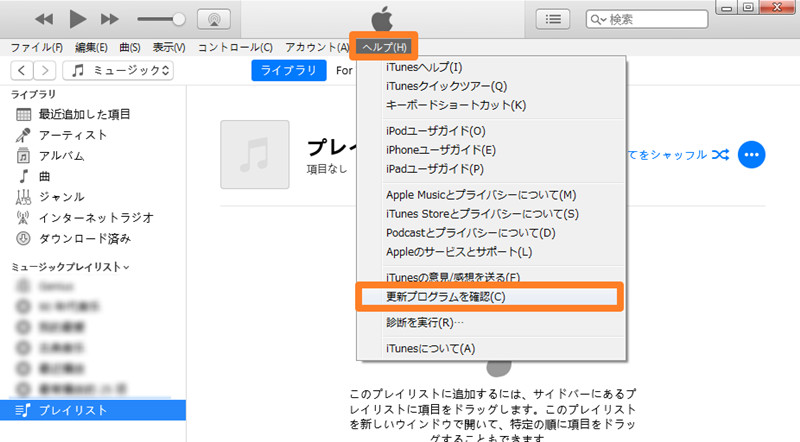Open the blue more options ellipsis button

(x=752, y=155)
